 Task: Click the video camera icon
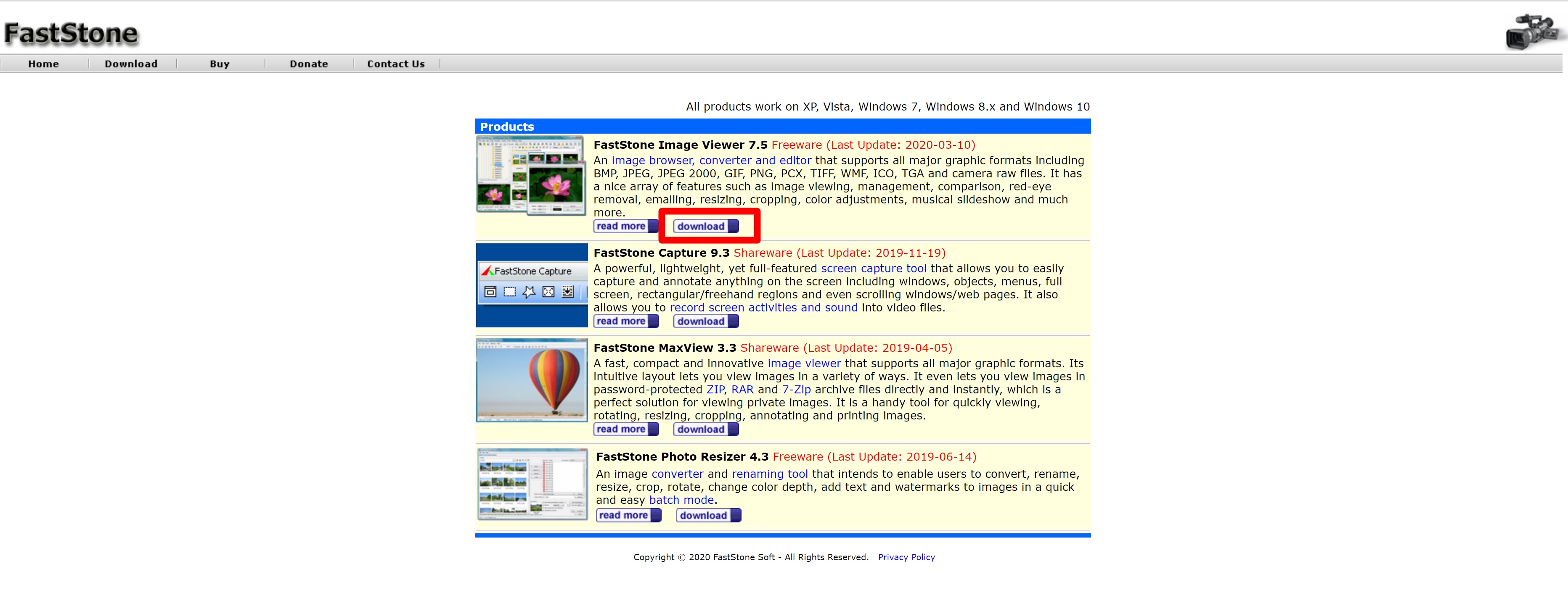pyautogui.click(x=1531, y=32)
